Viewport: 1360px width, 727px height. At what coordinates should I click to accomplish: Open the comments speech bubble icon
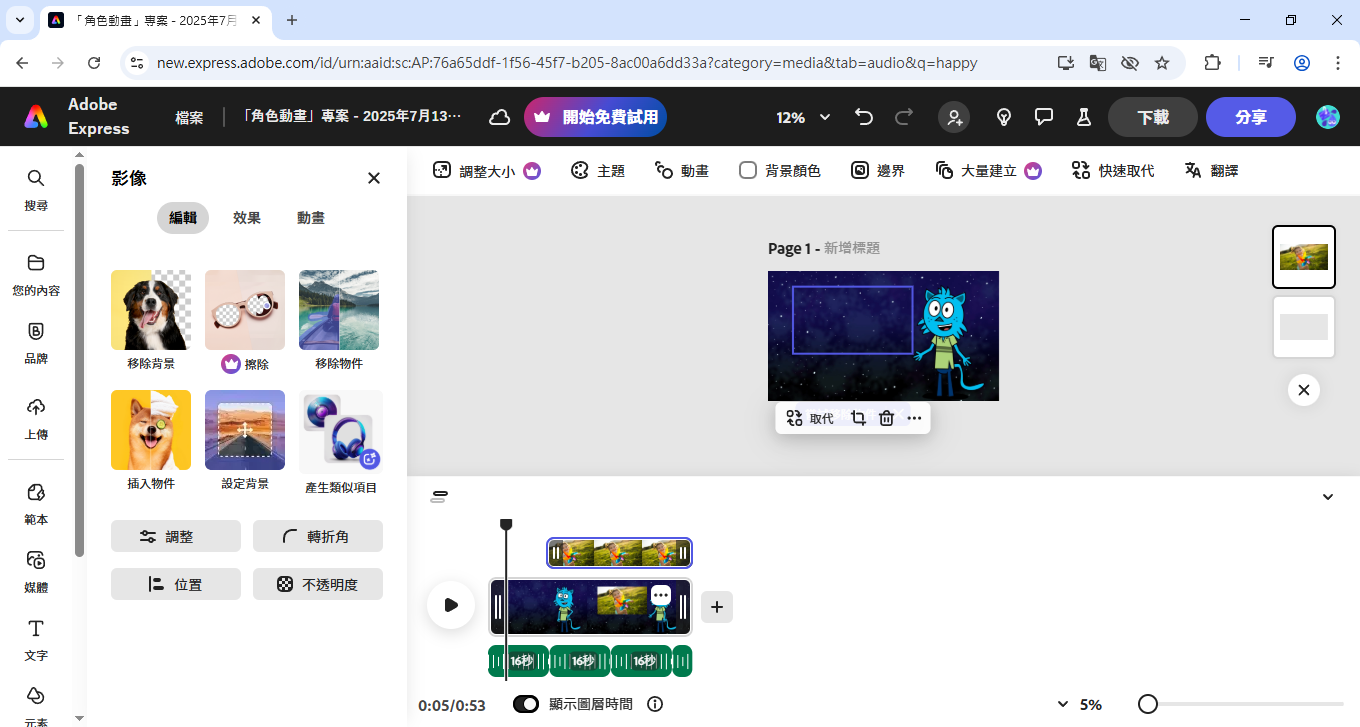click(1044, 117)
